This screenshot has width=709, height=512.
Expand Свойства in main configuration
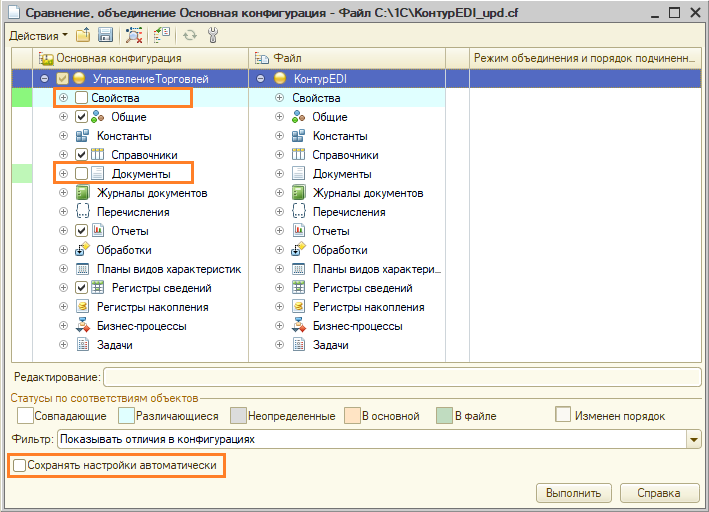pos(63,98)
